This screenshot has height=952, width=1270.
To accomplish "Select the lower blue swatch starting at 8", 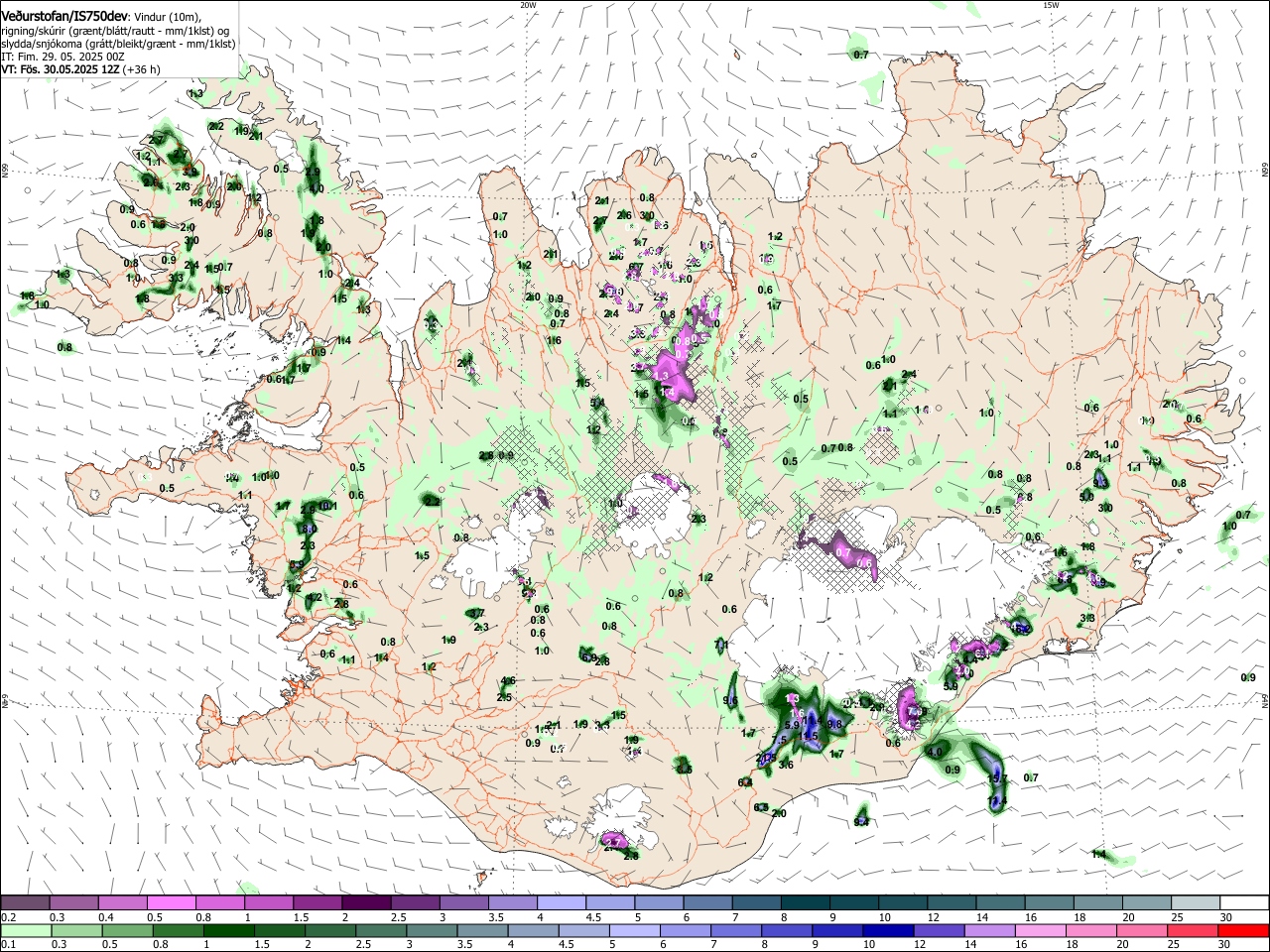I will click(787, 931).
